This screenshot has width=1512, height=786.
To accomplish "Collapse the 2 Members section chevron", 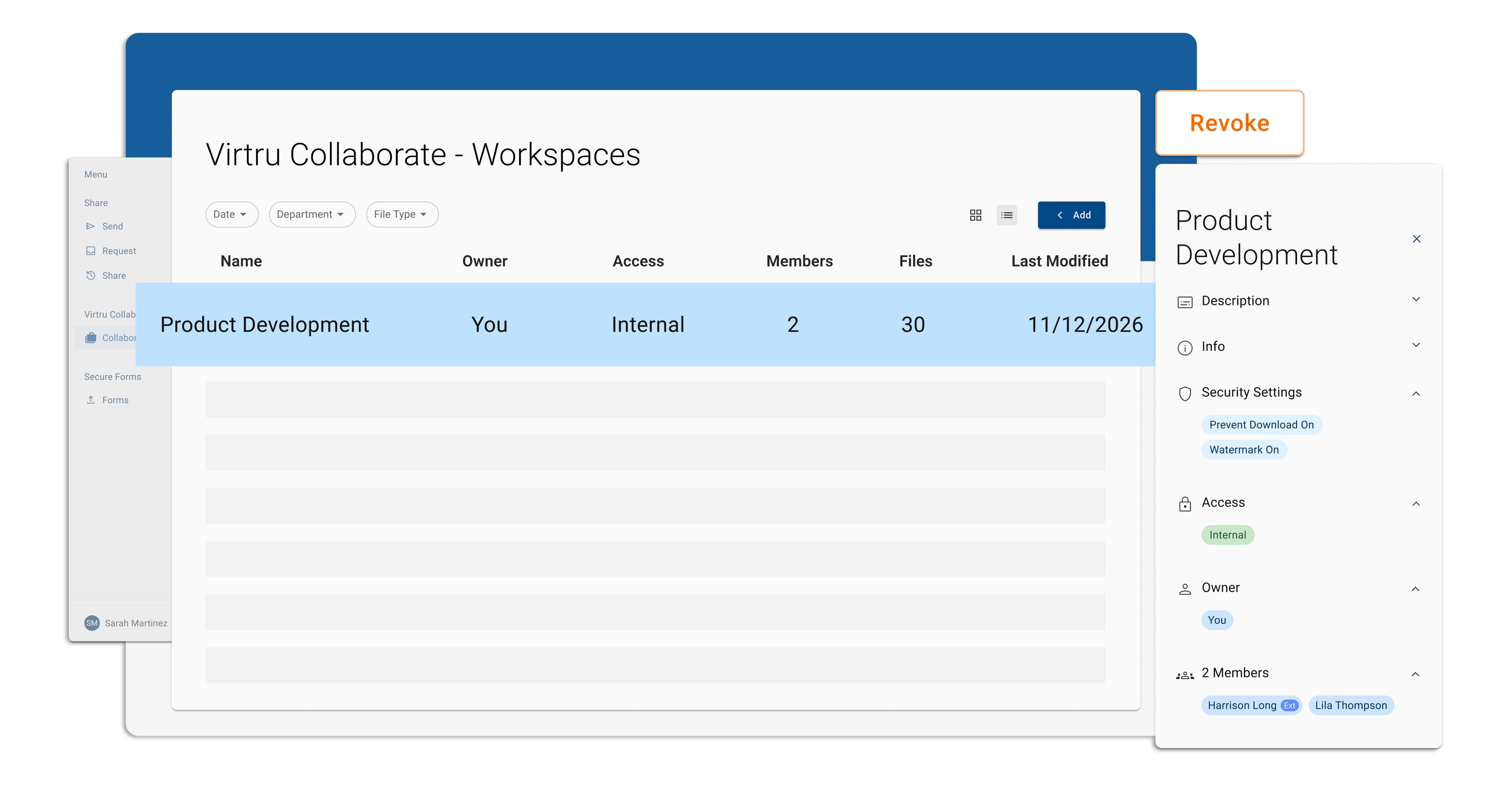I will (1416, 674).
